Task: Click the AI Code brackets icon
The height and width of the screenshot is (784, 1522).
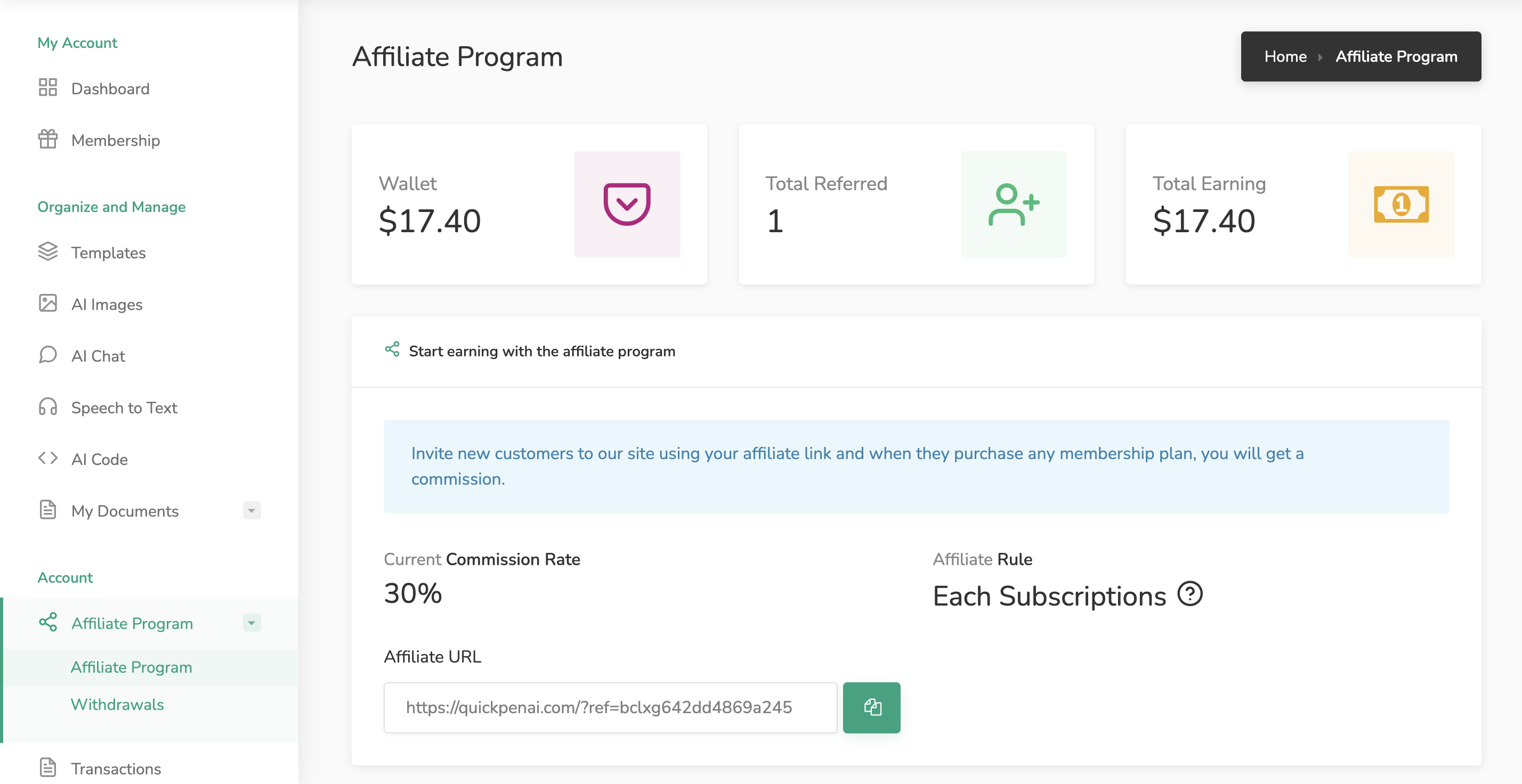Action: pyautogui.click(x=48, y=458)
